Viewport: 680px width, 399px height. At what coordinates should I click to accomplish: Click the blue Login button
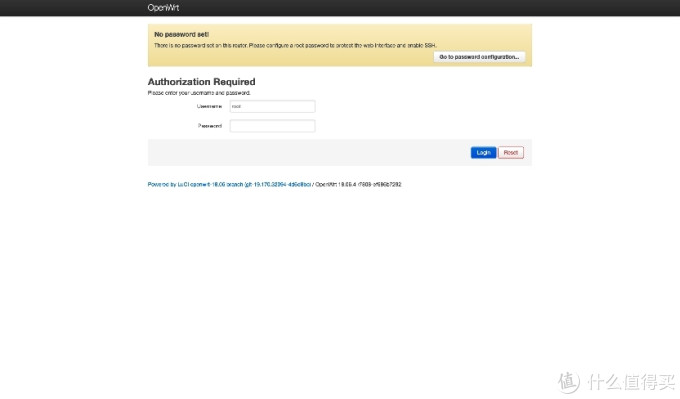[483, 153]
